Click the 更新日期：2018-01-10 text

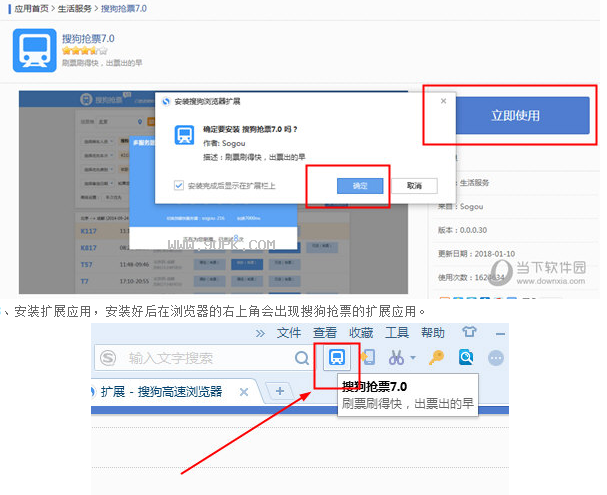coord(477,254)
